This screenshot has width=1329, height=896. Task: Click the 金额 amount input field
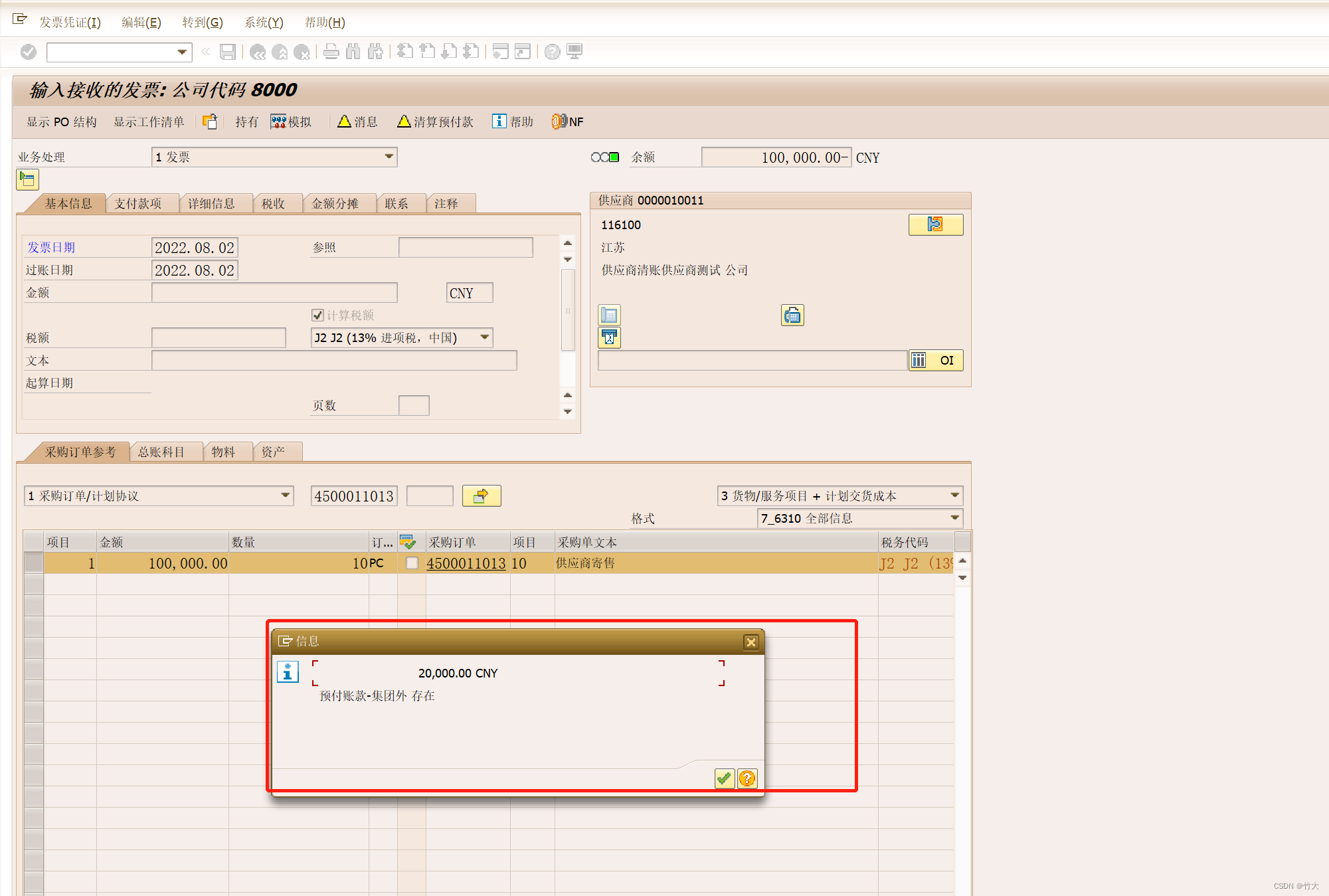[x=274, y=293]
